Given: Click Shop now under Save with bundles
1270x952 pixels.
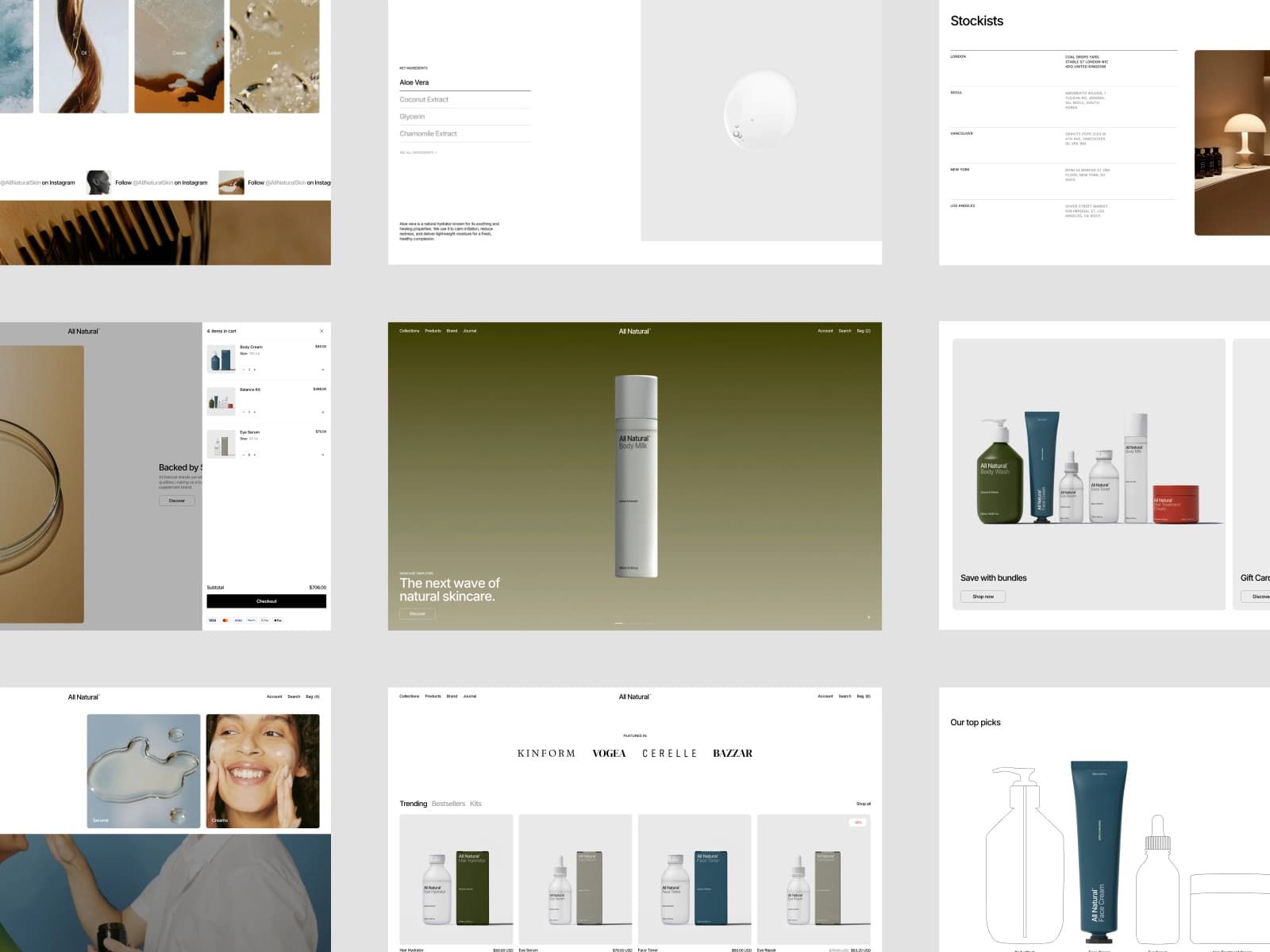Looking at the screenshot, I should tap(983, 596).
